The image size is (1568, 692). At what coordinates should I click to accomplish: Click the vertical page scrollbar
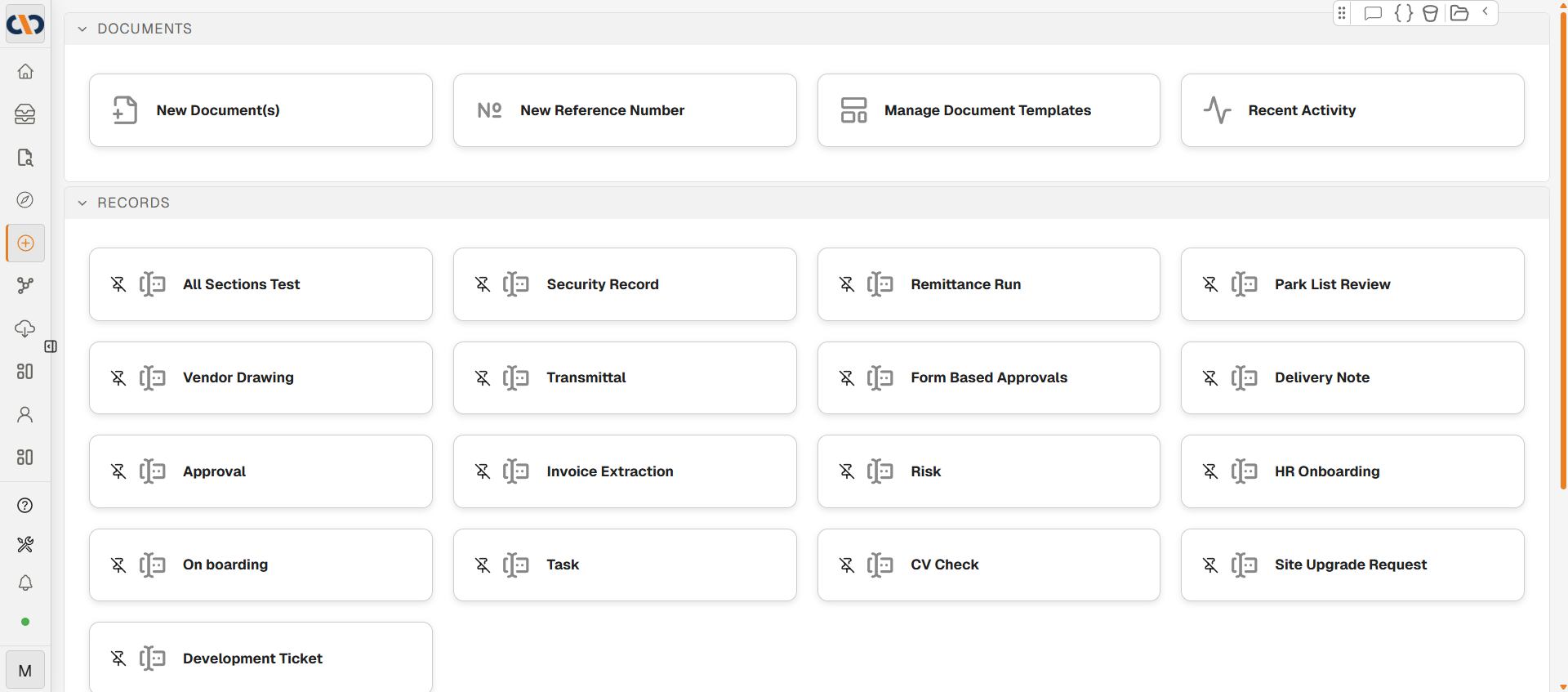coord(1562,245)
